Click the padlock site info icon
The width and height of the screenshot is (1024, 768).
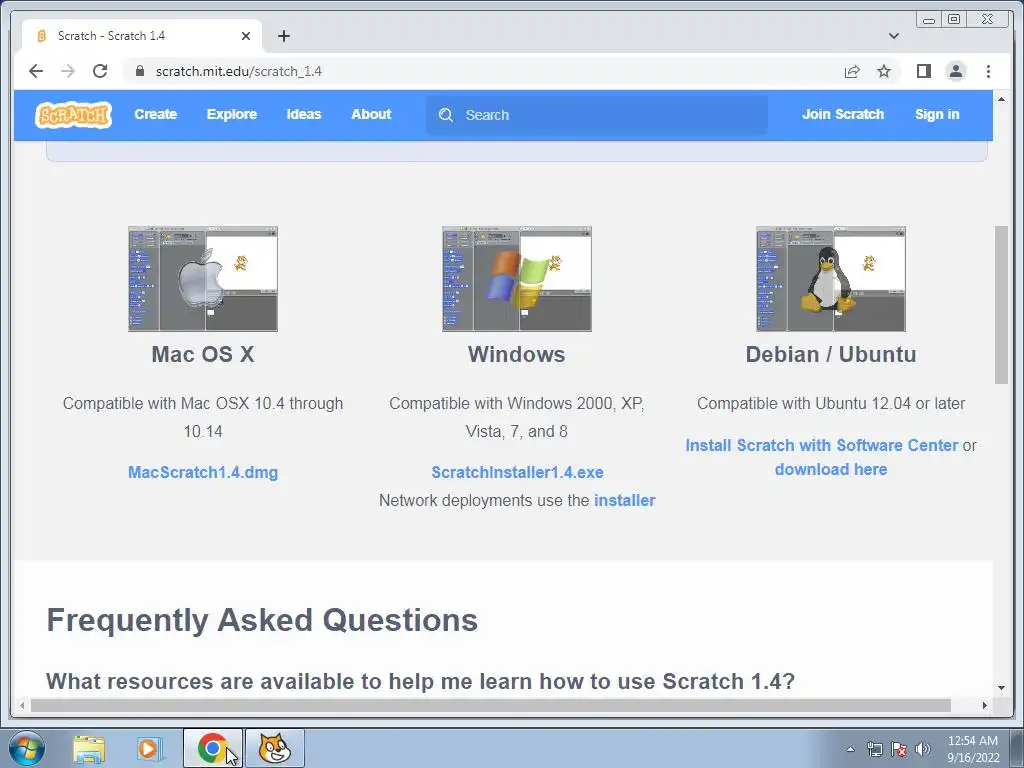coord(140,71)
